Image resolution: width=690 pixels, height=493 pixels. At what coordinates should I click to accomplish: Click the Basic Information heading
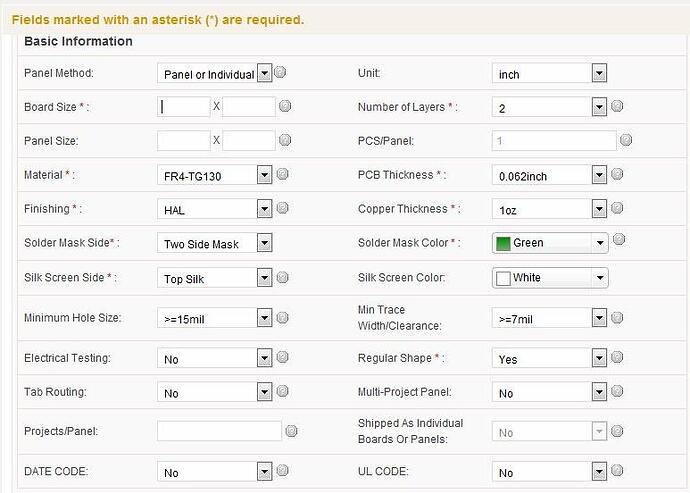coord(78,41)
